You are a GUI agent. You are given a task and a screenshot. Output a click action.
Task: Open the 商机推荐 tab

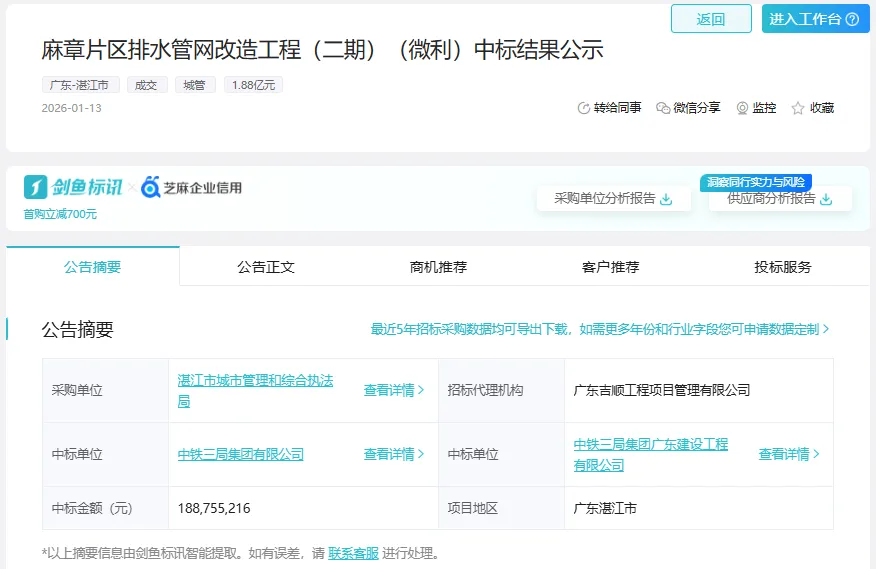[x=438, y=267]
